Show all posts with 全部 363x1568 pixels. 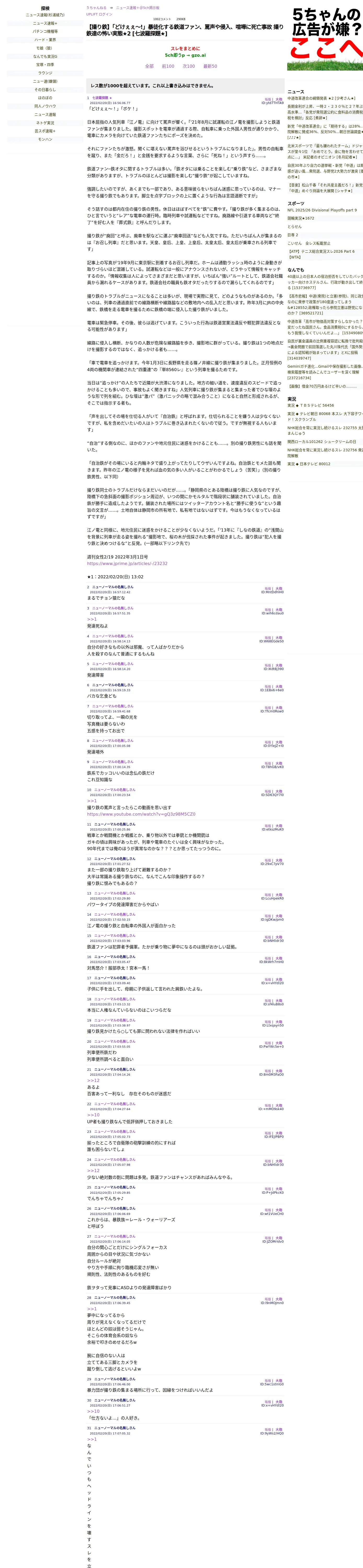click(149, 66)
